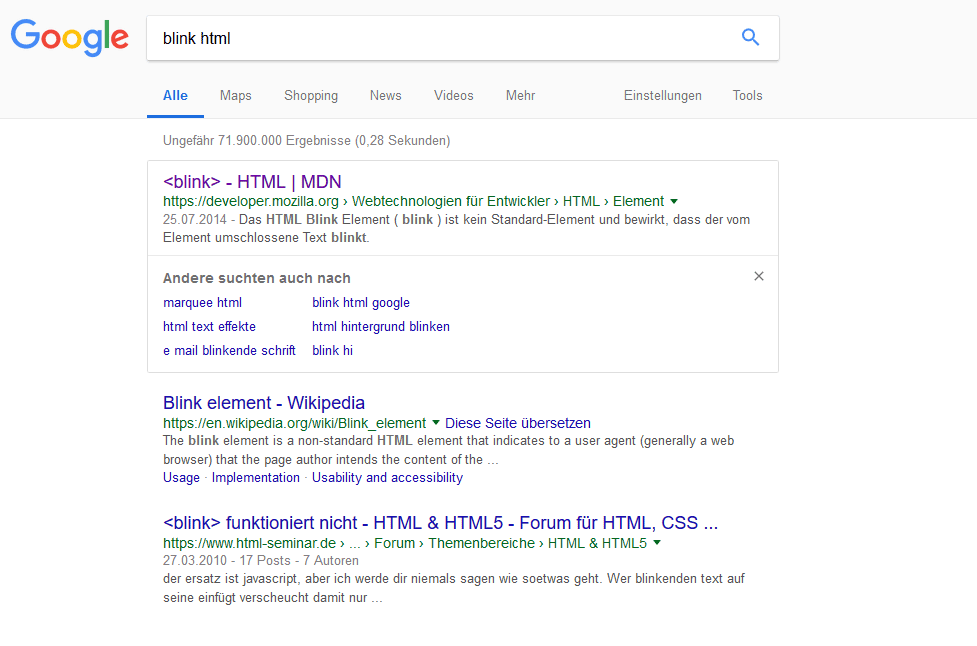Search for 'marquee html' suggestion
This screenshot has width=977, height=646.
[x=203, y=303]
